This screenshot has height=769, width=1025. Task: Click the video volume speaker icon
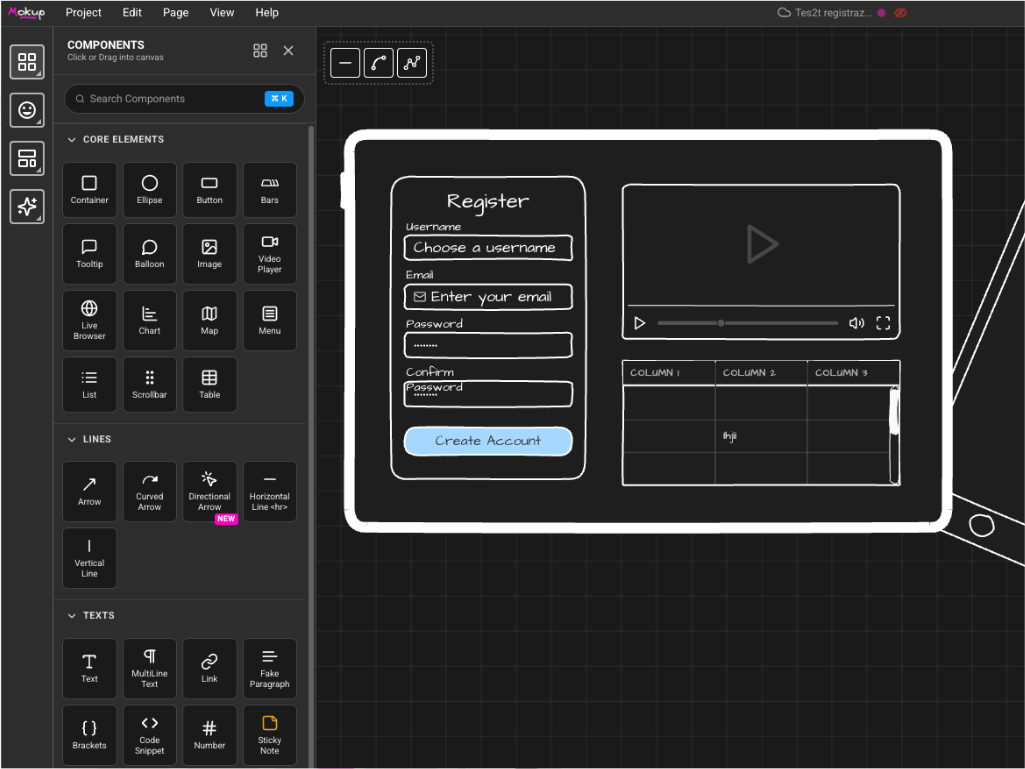(x=856, y=323)
